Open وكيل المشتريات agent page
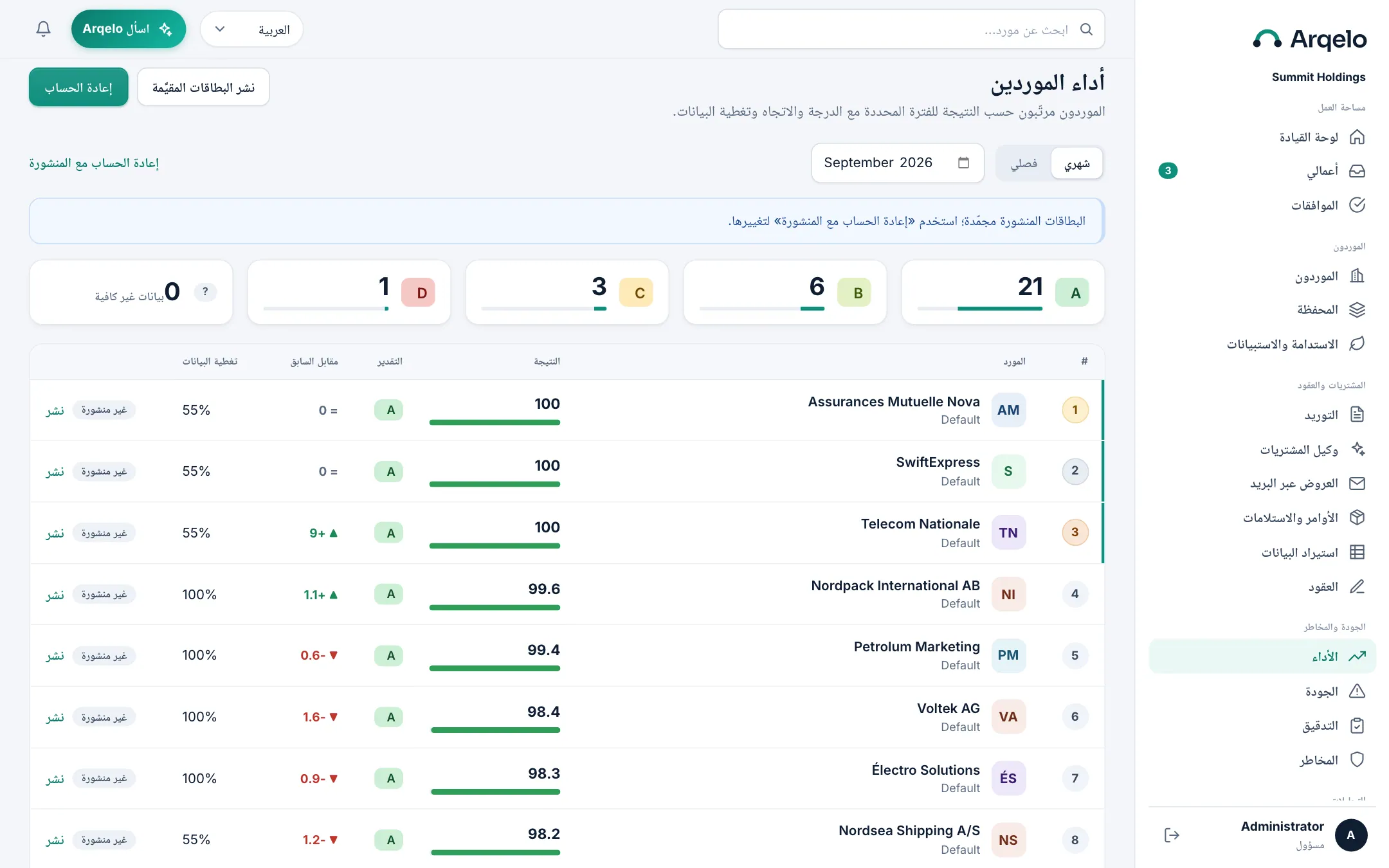Screen dimensions: 1389x868 coord(1262,449)
